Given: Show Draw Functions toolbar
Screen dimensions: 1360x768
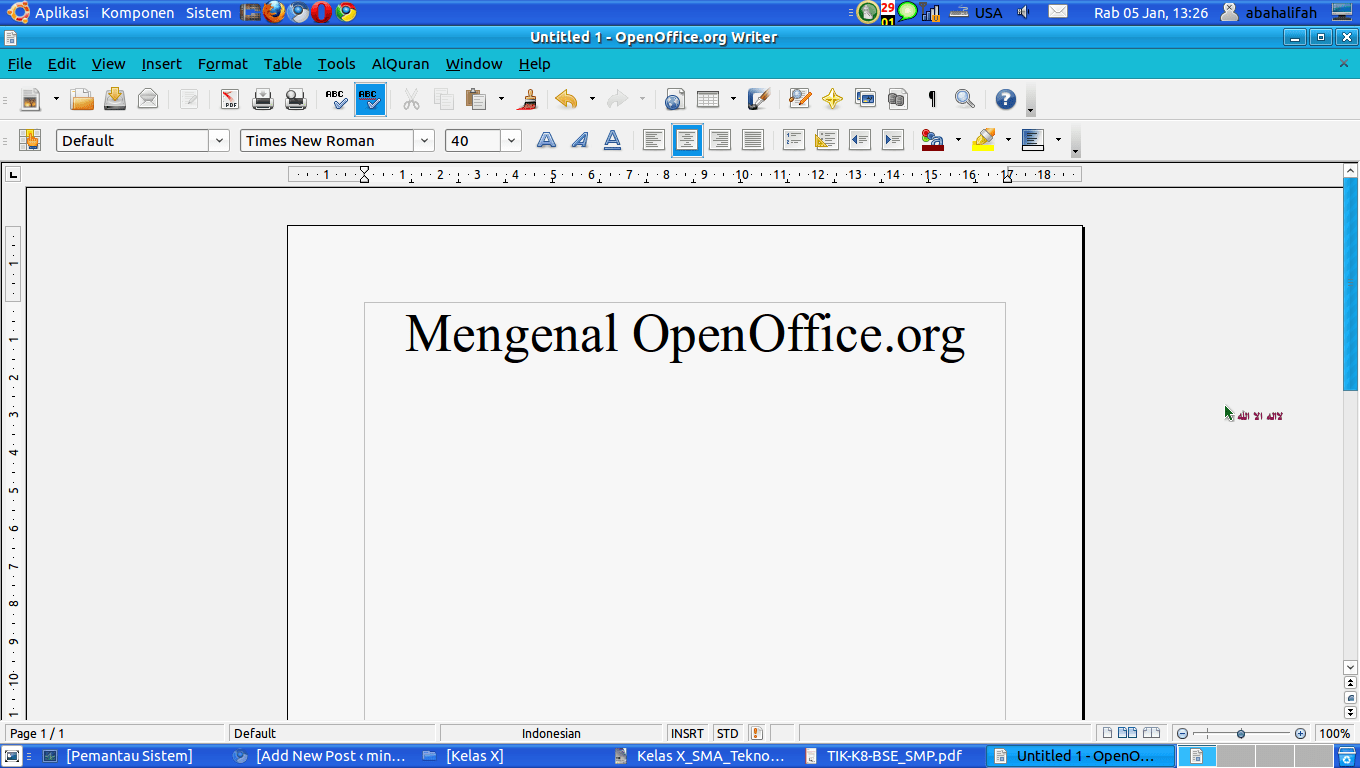Looking at the screenshot, I should (x=759, y=99).
